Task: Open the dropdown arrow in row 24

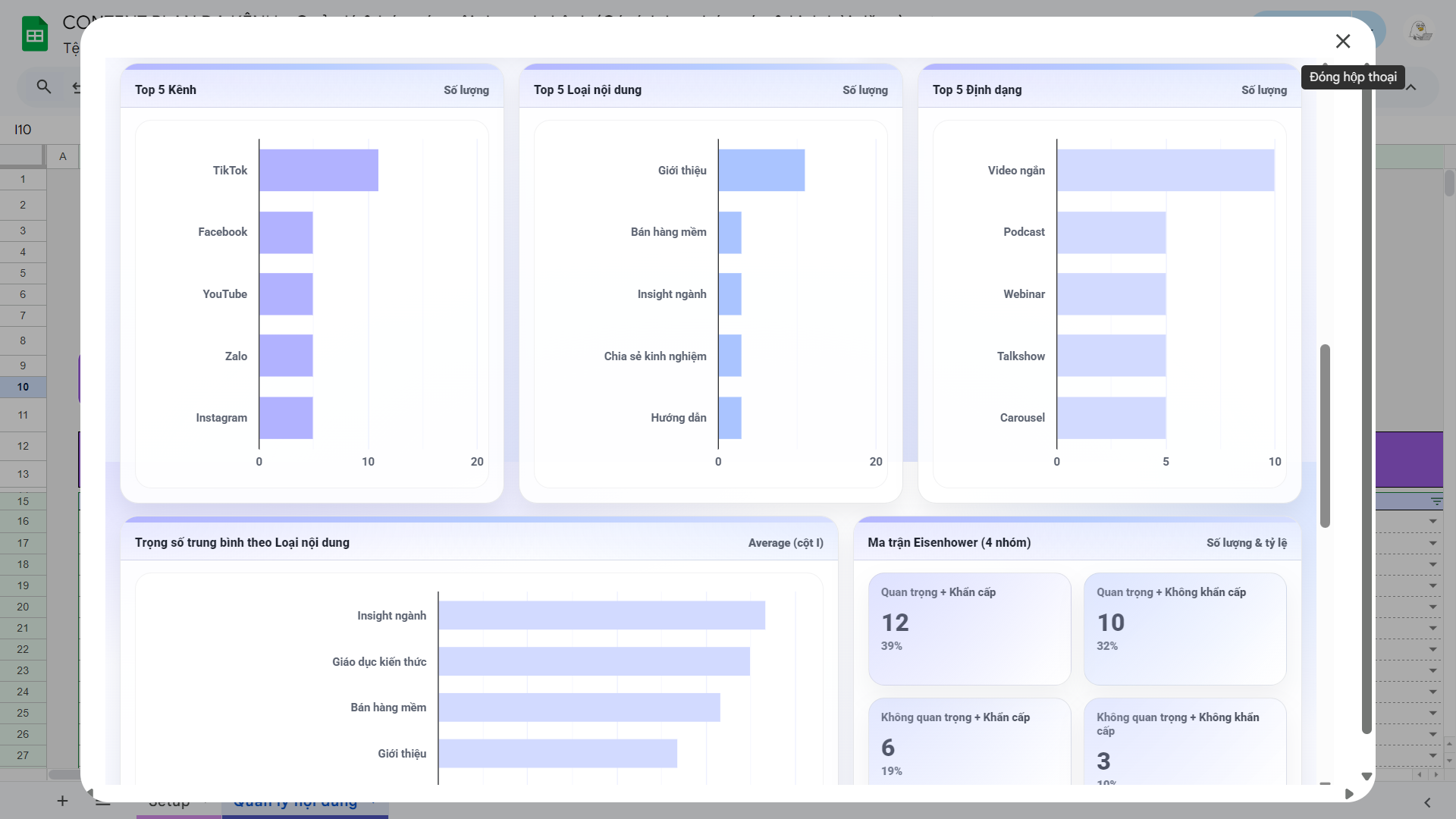Action: (1432, 692)
